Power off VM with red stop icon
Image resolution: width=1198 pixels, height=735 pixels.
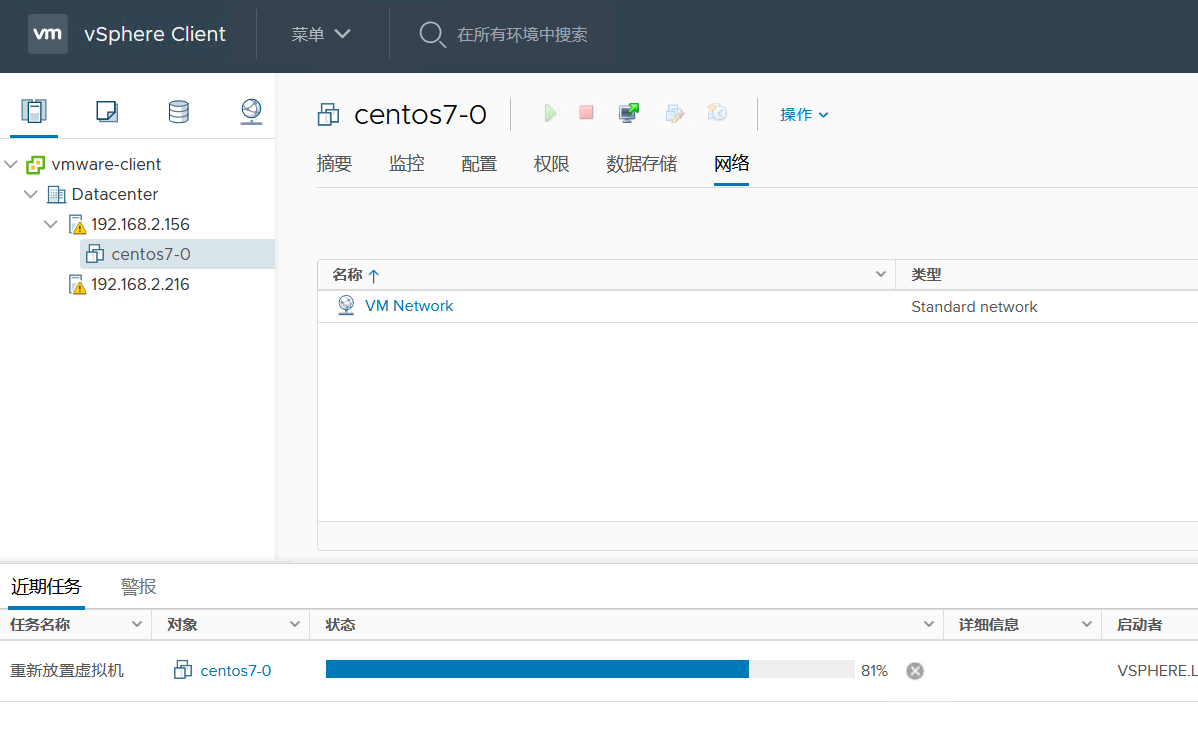click(x=586, y=113)
